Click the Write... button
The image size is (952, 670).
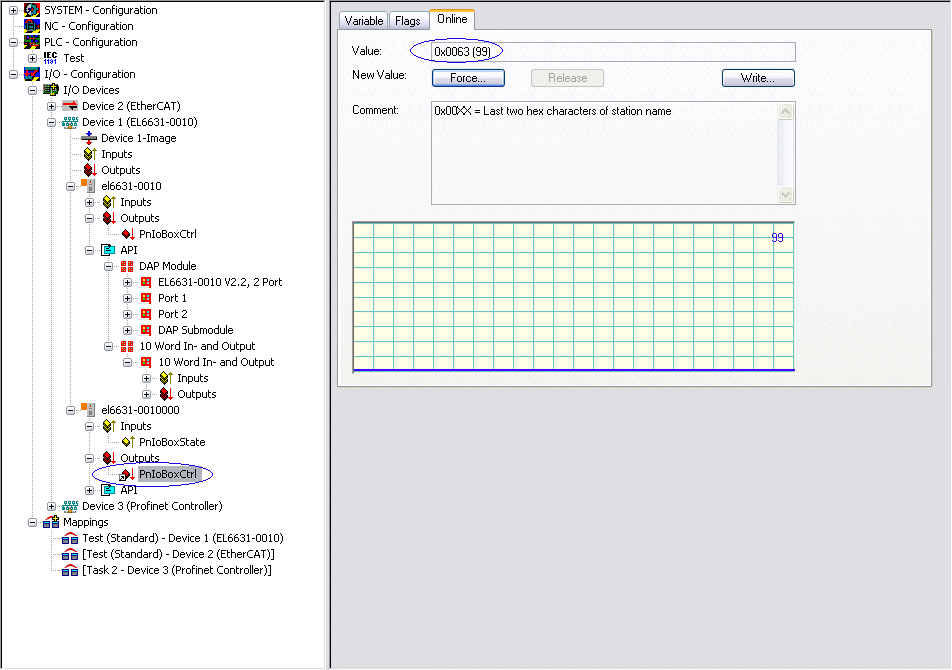pyautogui.click(x=758, y=78)
